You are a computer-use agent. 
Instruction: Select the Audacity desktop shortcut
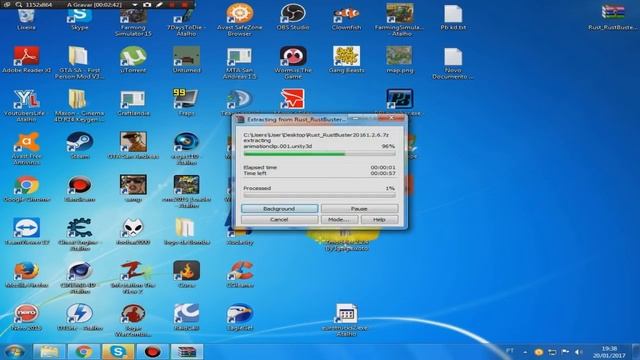(240, 237)
